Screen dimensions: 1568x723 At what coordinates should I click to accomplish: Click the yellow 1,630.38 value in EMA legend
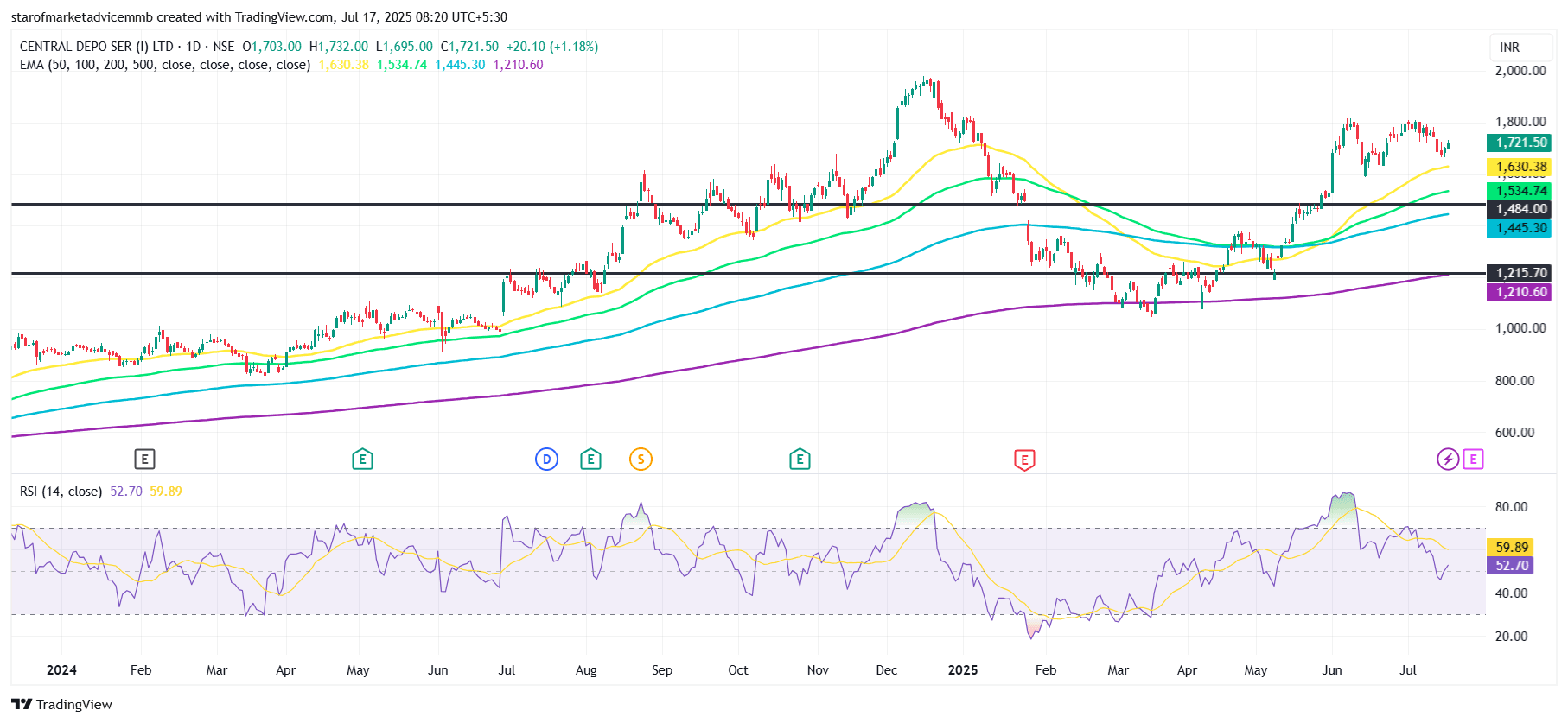coord(344,65)
